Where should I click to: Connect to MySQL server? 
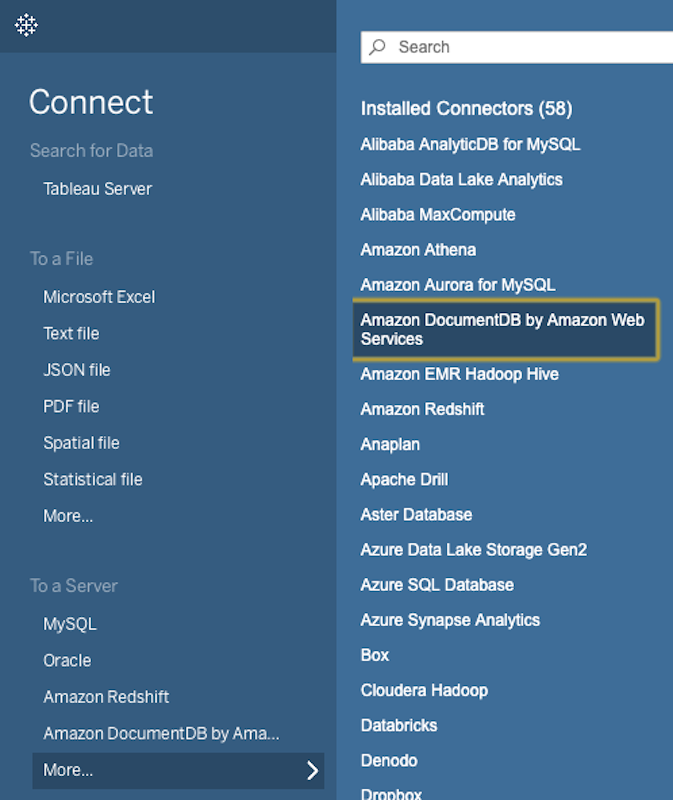[67, 623]
